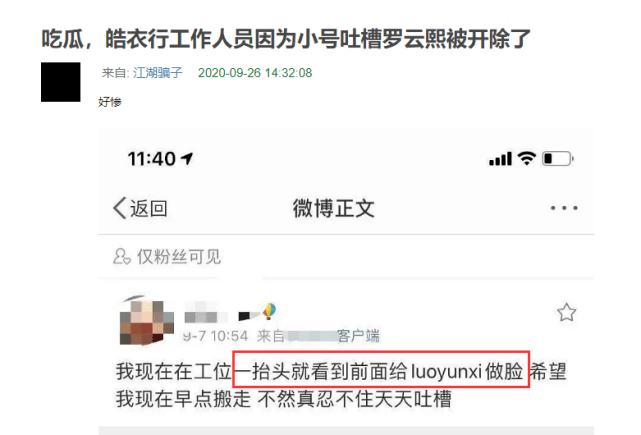Tap the Wi-Fi signal icon
The height and width of the screenshot is (435, 641).
click(x=527, y=158)
